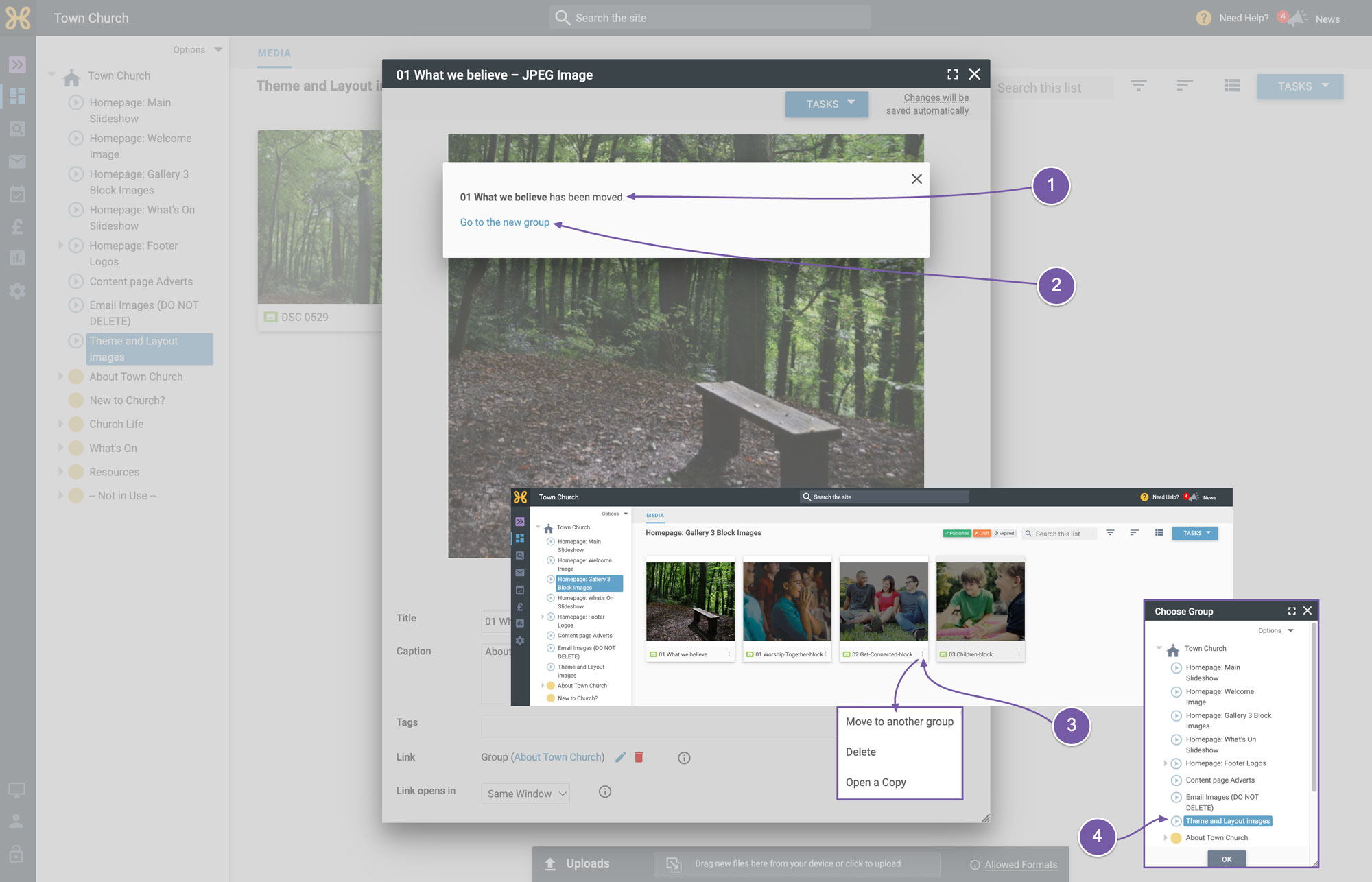Click the Need Help? text link
Viewport: 1372px width, 882px height.
(1244, 18)
